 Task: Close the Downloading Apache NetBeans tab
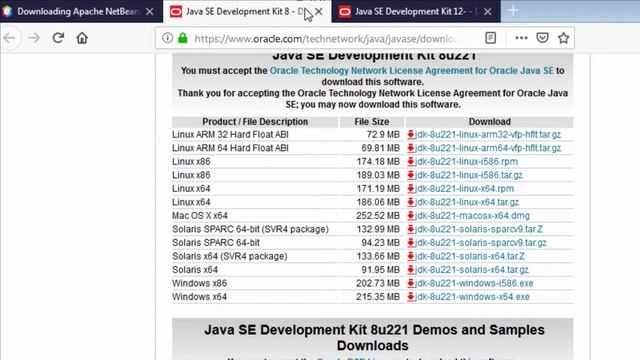tap(150, 11)
